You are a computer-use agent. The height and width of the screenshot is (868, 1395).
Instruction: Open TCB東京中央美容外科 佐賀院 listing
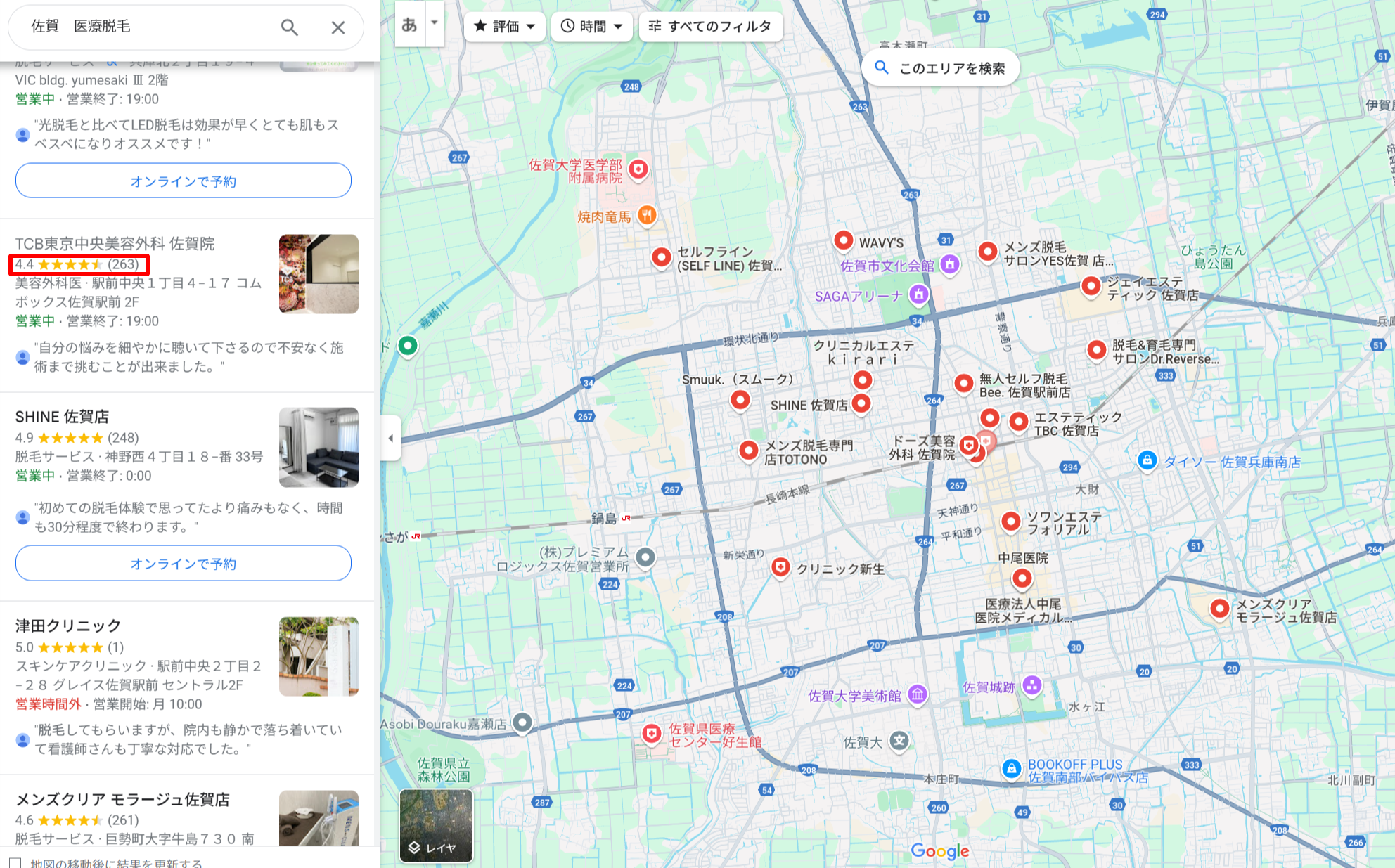point(115,244)
